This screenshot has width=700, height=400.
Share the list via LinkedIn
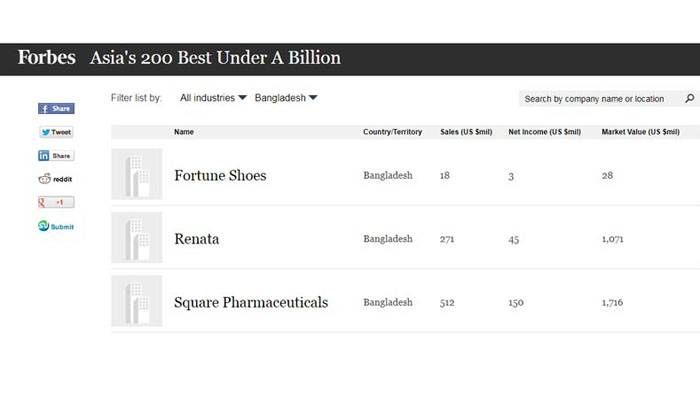56,156
